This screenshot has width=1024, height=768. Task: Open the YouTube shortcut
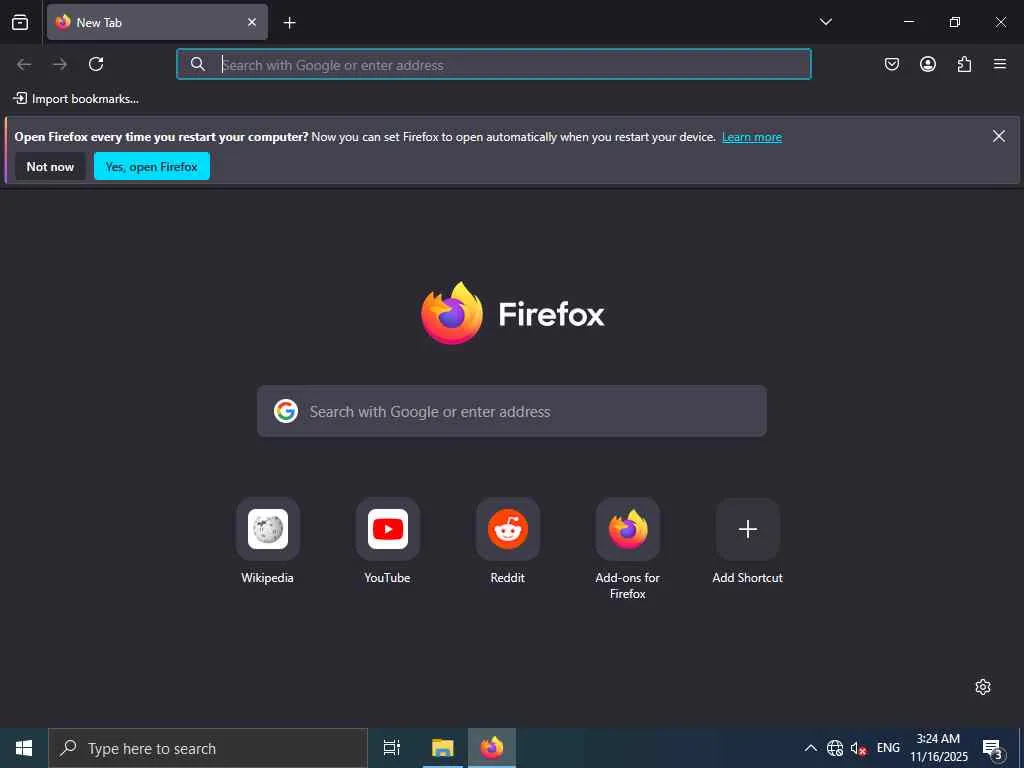[388, 529]
